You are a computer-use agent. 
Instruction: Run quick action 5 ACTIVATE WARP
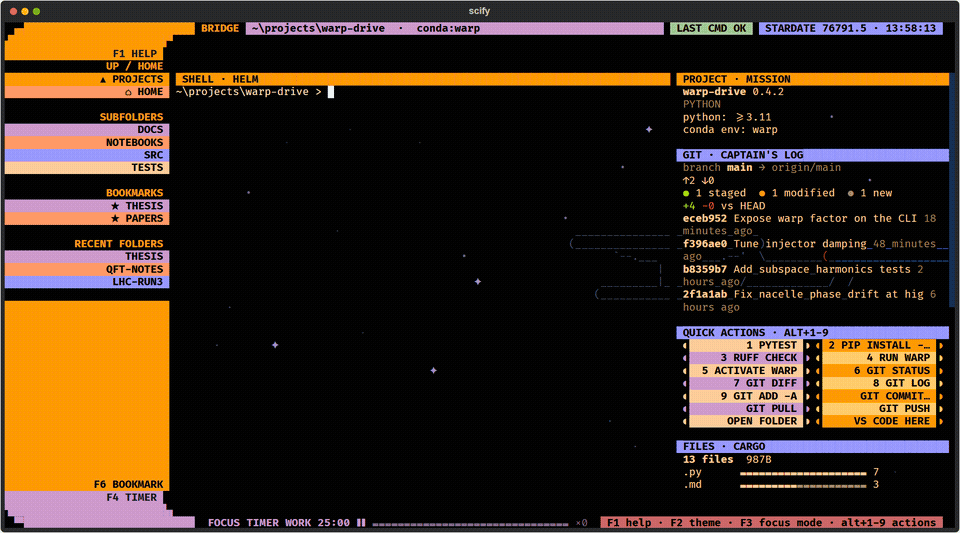746,371
